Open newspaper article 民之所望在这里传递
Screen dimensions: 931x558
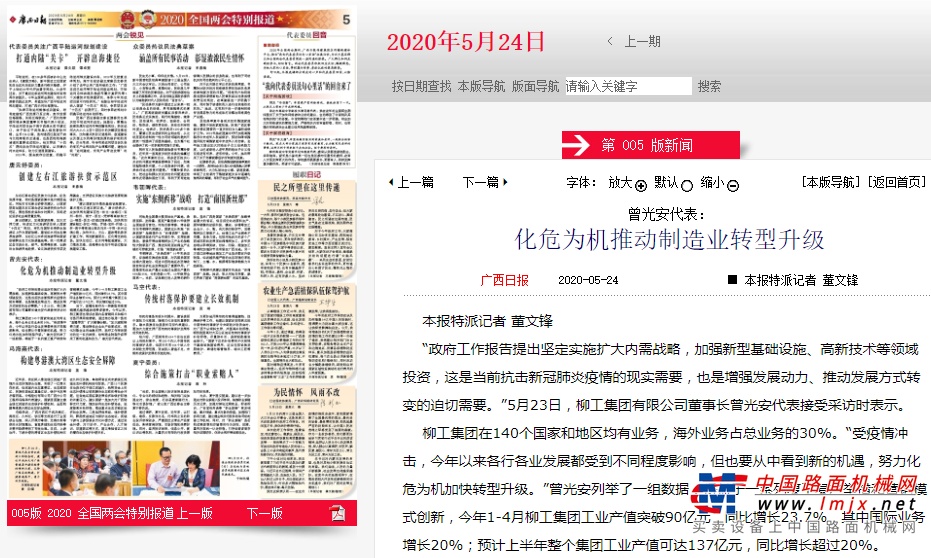[306, 188]
